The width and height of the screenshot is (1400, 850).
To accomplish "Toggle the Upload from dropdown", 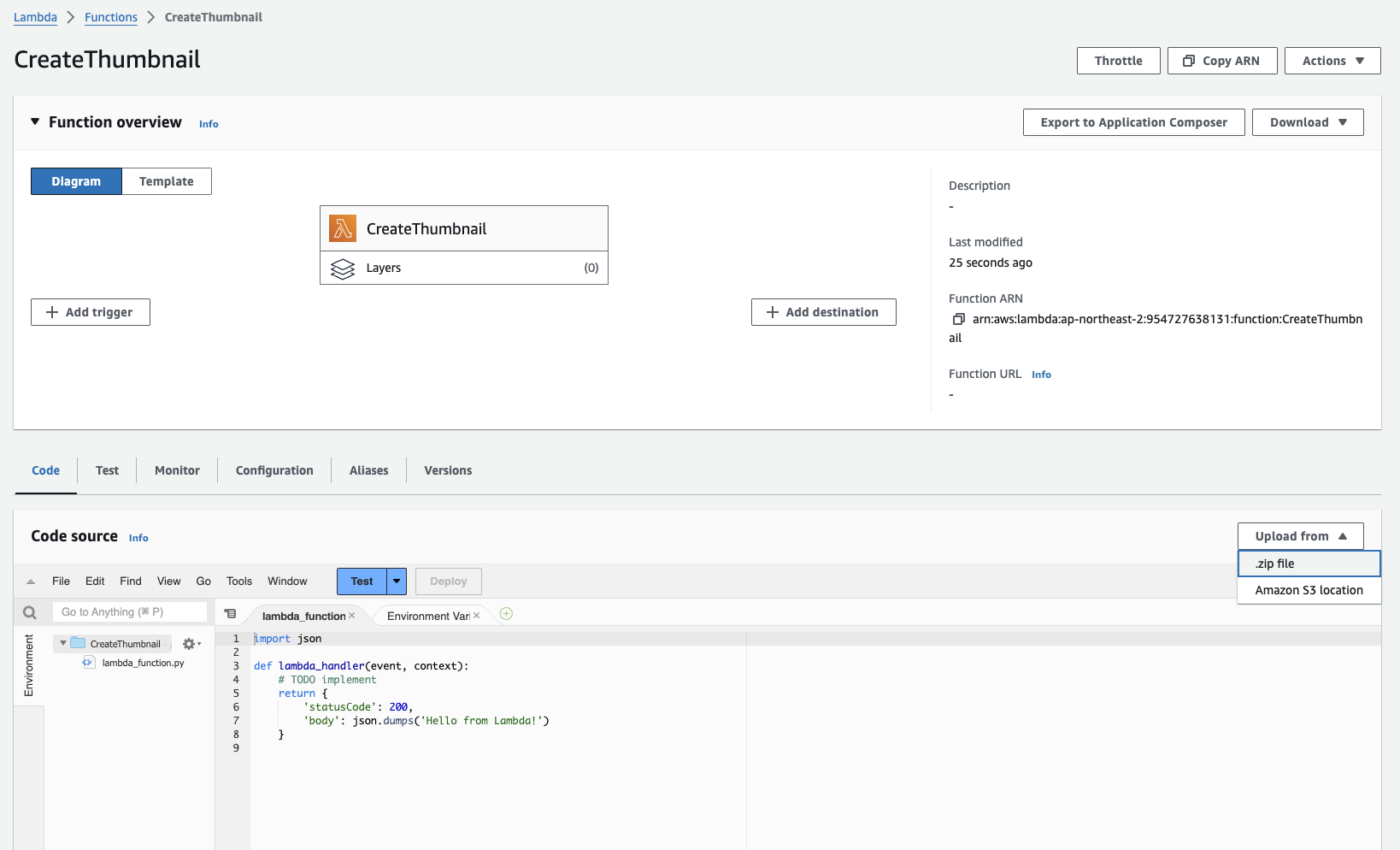I will click(1300, 536).
